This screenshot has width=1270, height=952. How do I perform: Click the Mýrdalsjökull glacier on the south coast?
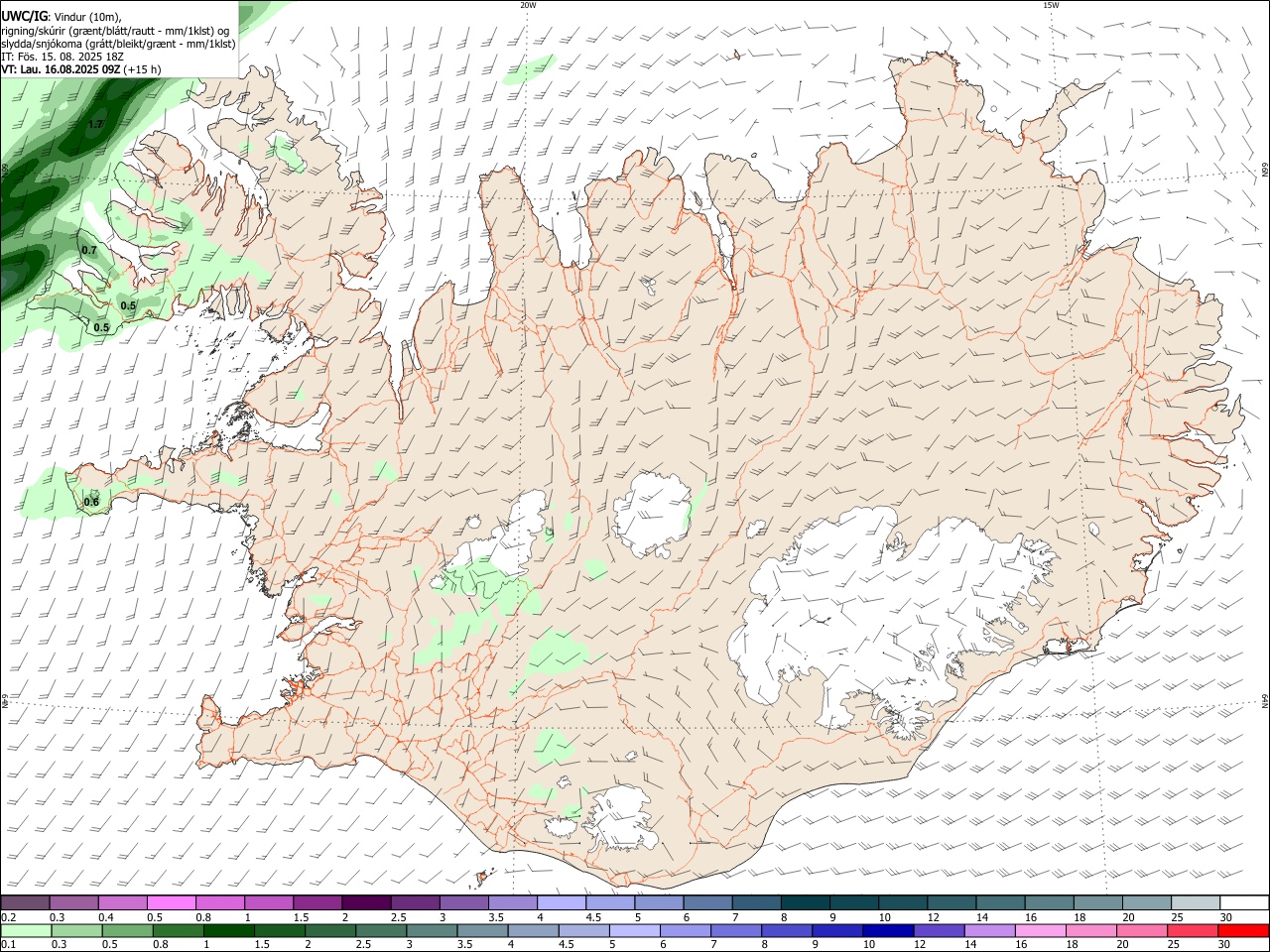tap(620, 818)
